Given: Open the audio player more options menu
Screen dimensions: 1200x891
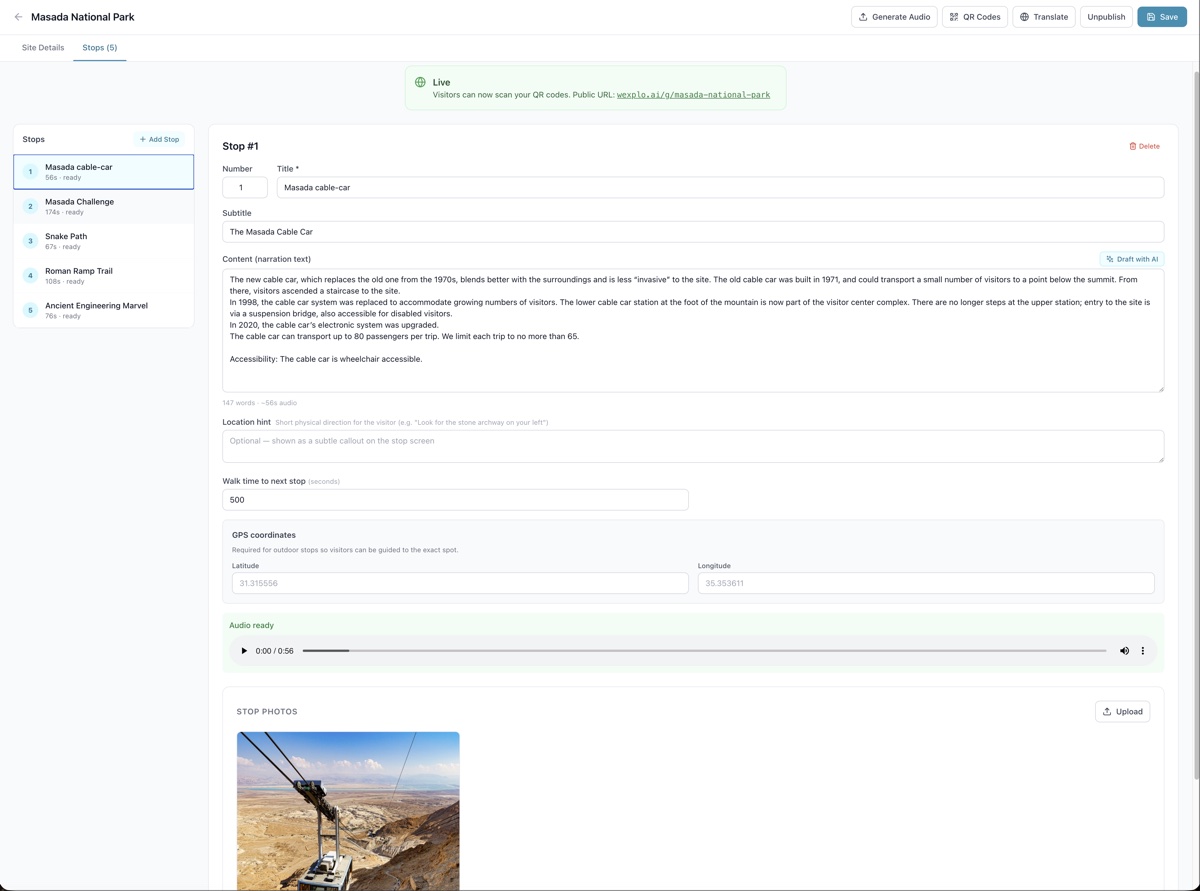Looking at the screenshot, I should pyautogui.click(x=1143, y=651).
